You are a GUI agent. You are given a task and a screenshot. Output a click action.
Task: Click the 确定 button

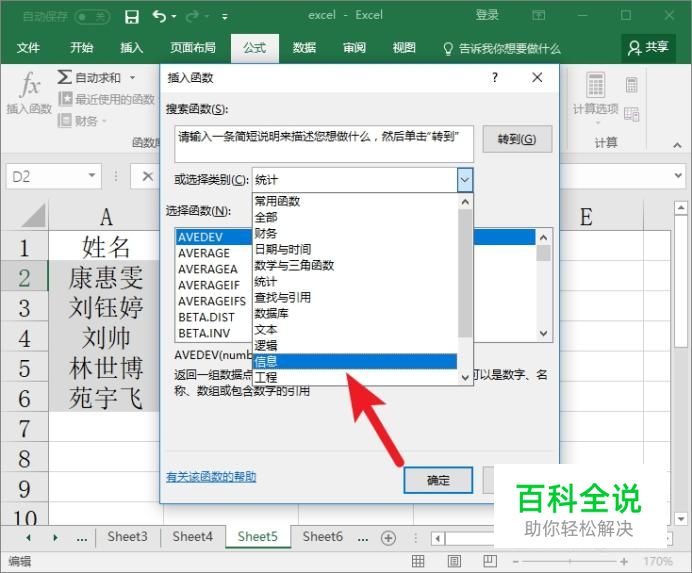tap(438, 480)
